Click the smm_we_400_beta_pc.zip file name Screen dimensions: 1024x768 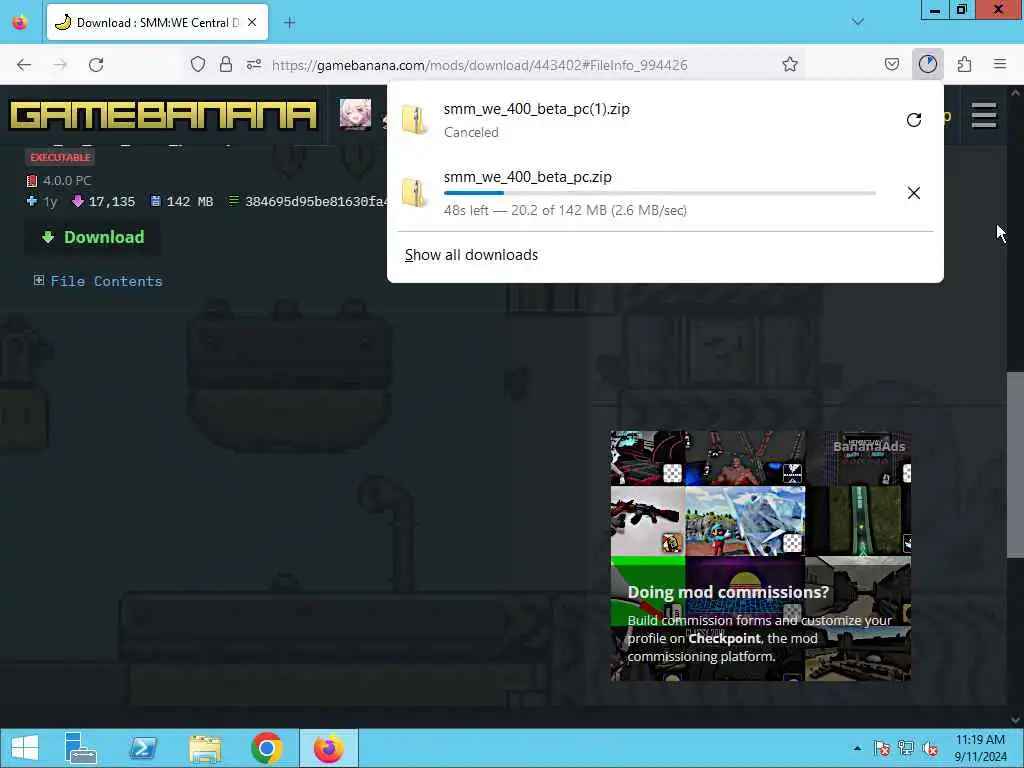point(528,177)
